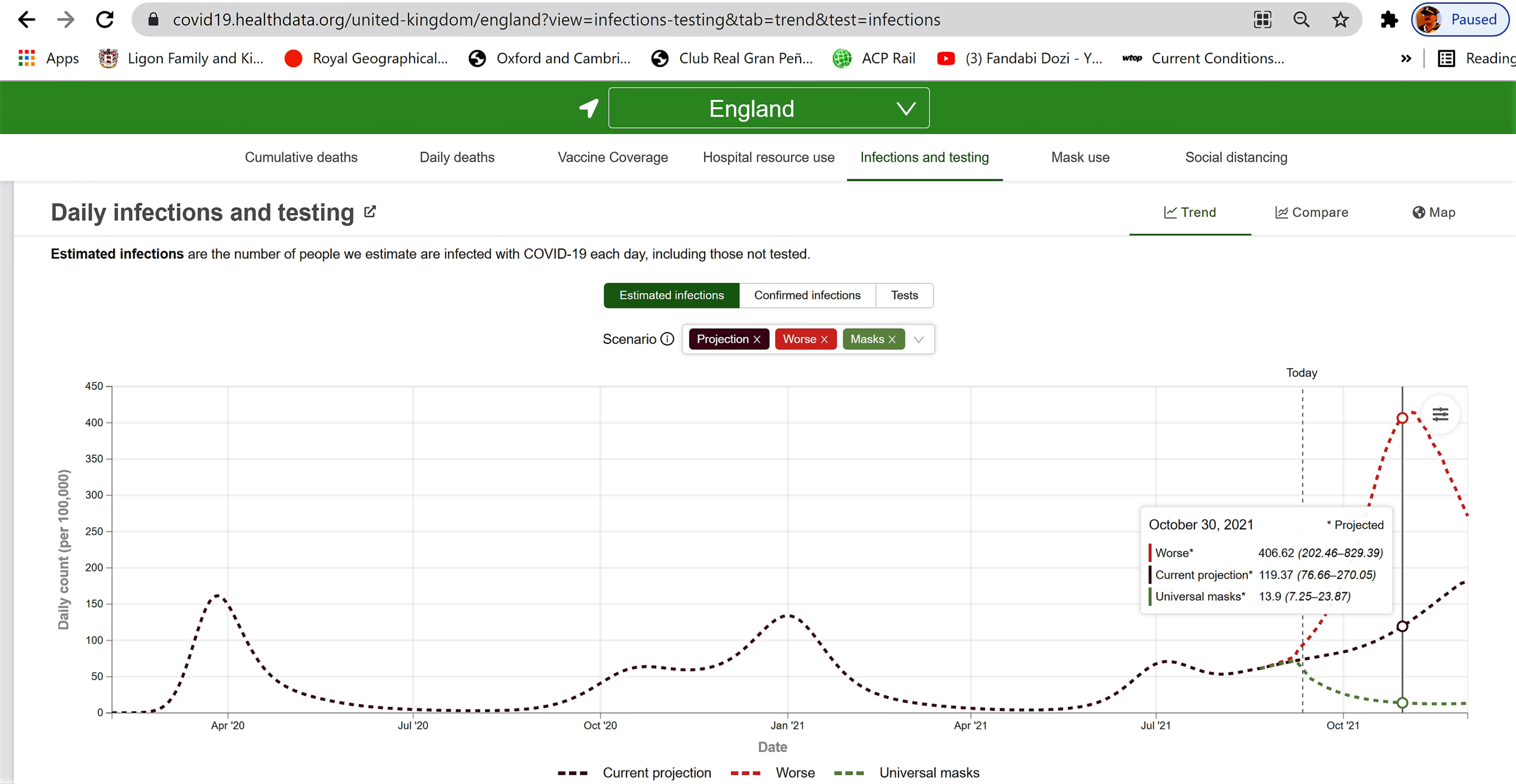
Task: Click the Scenario info icon
Action: (x=667, y=339)
